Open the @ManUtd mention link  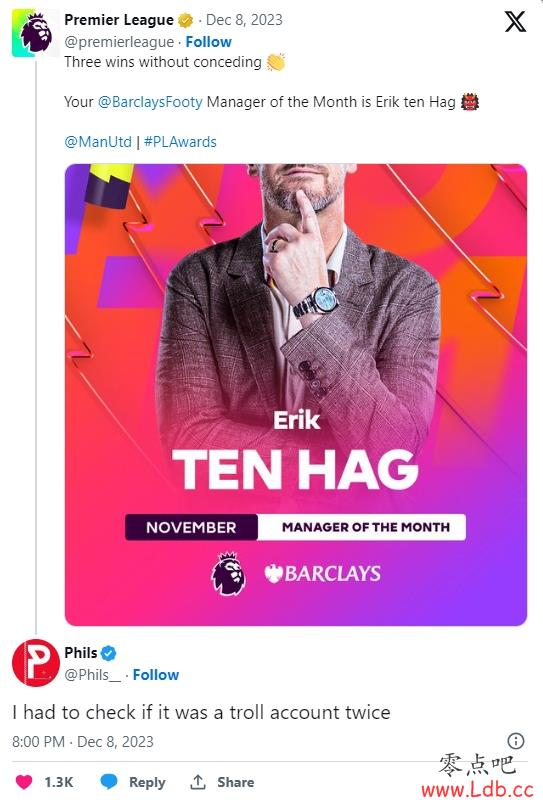pos(98,142)
